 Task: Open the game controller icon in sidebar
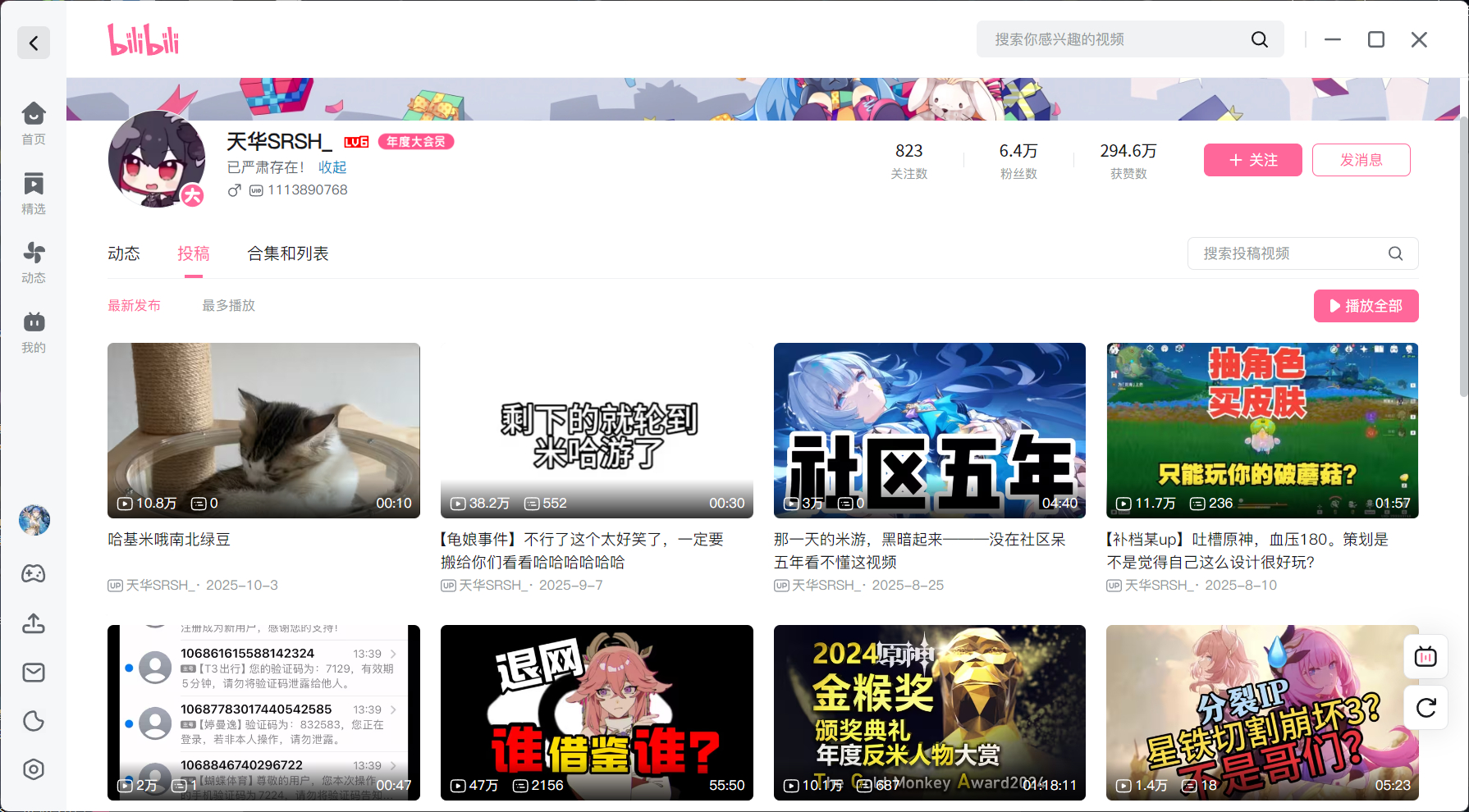click(34, 573)
